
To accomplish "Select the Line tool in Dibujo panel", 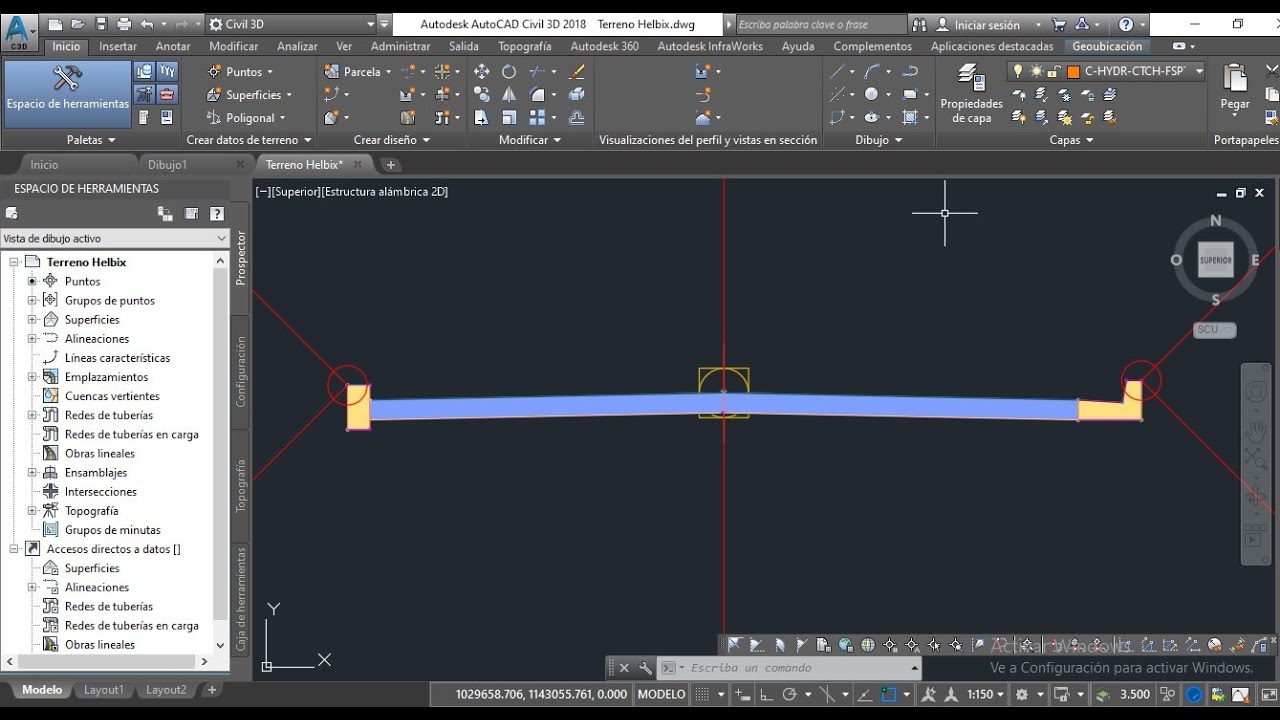I will [838, 71].
